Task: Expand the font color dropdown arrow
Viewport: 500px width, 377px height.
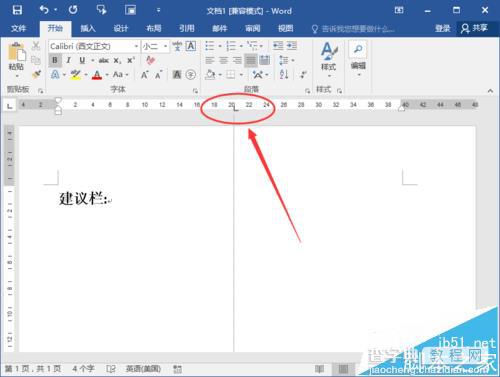Action: pos(107,74)
